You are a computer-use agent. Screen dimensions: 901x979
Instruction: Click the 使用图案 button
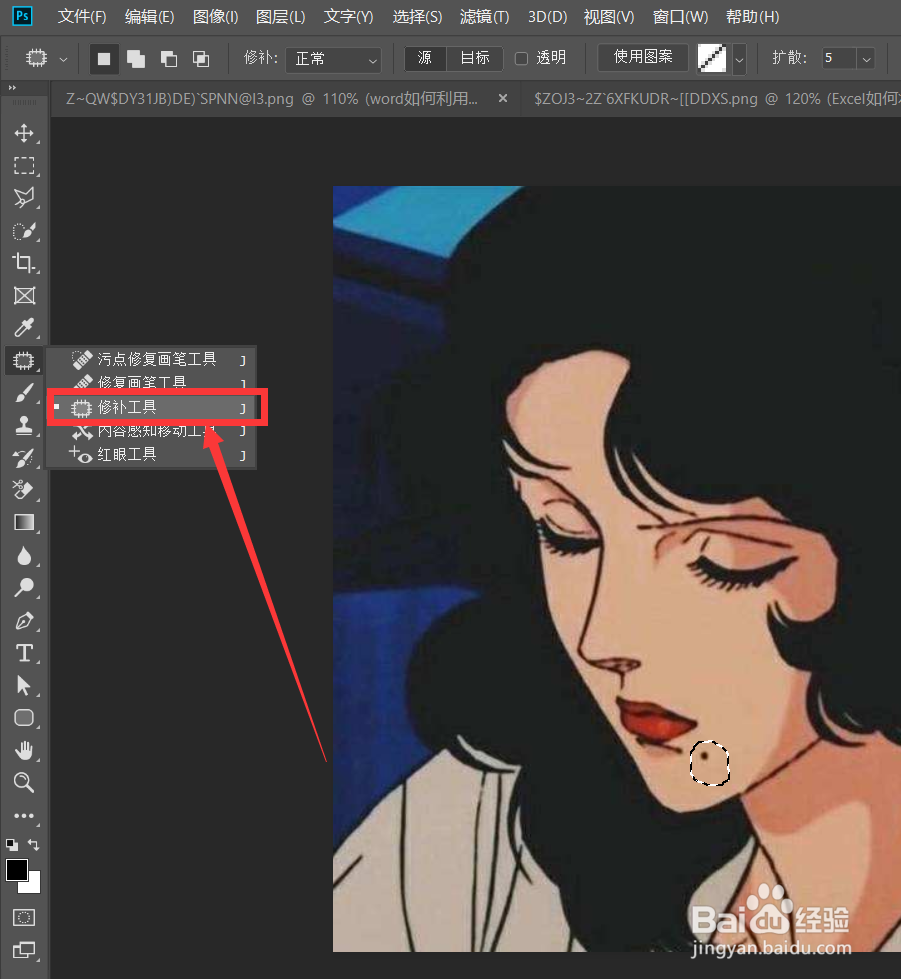(642, 58)
